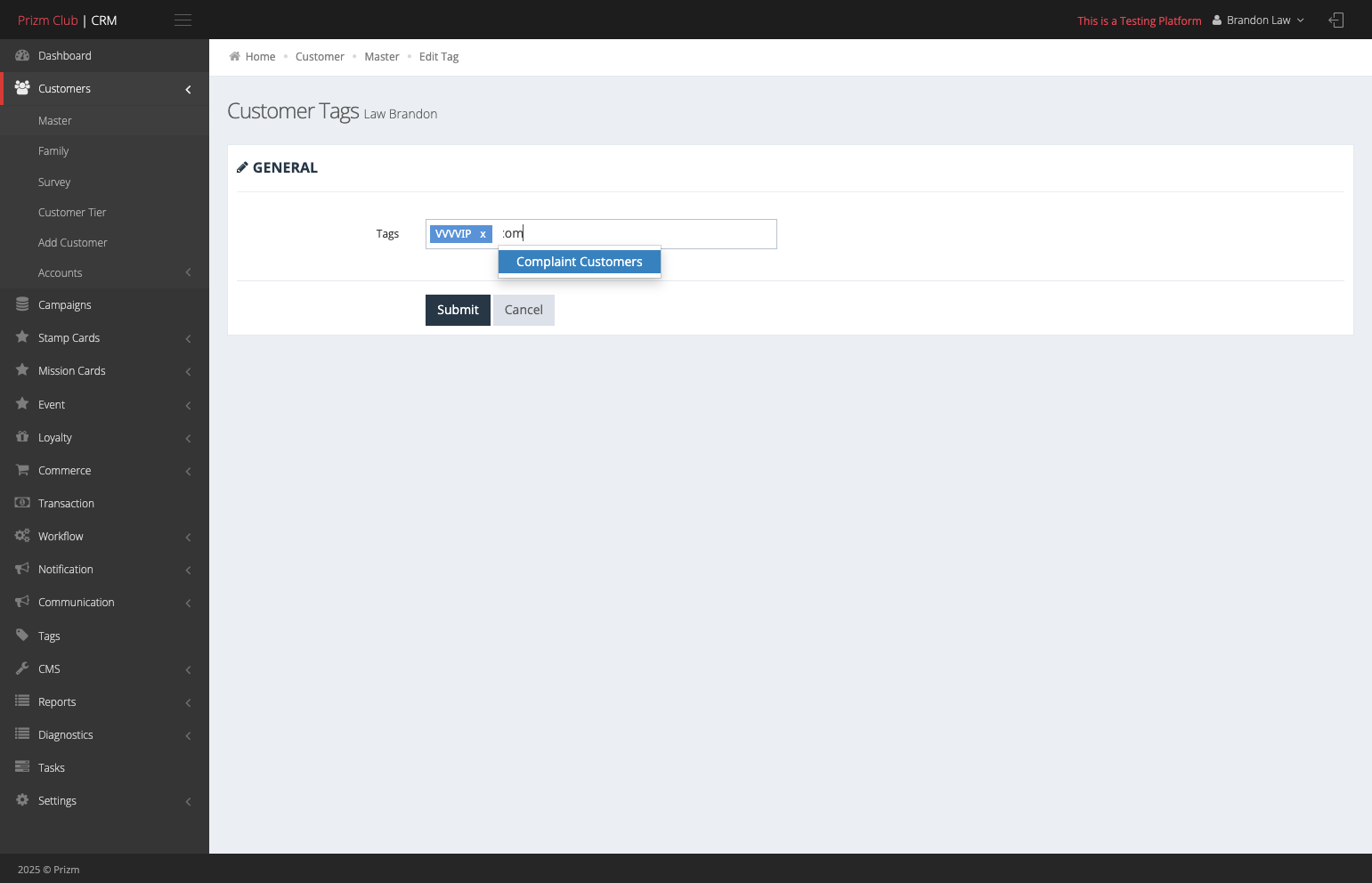The image size is (1372, 883).
Task: Click the Cancel button
Action: (x=524, y=310)
